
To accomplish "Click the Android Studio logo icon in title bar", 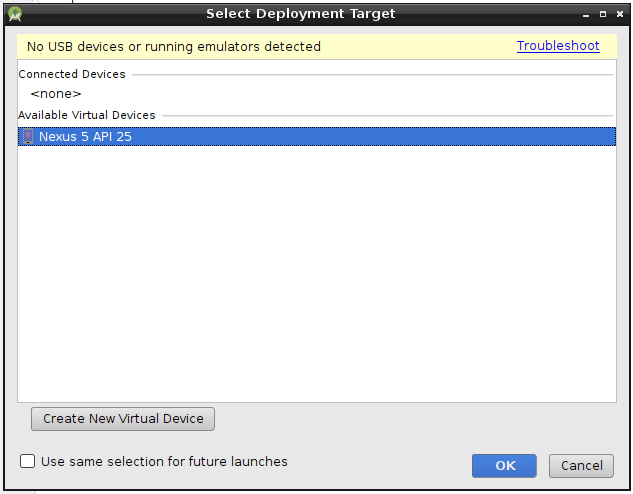I will tap(15, 14).
